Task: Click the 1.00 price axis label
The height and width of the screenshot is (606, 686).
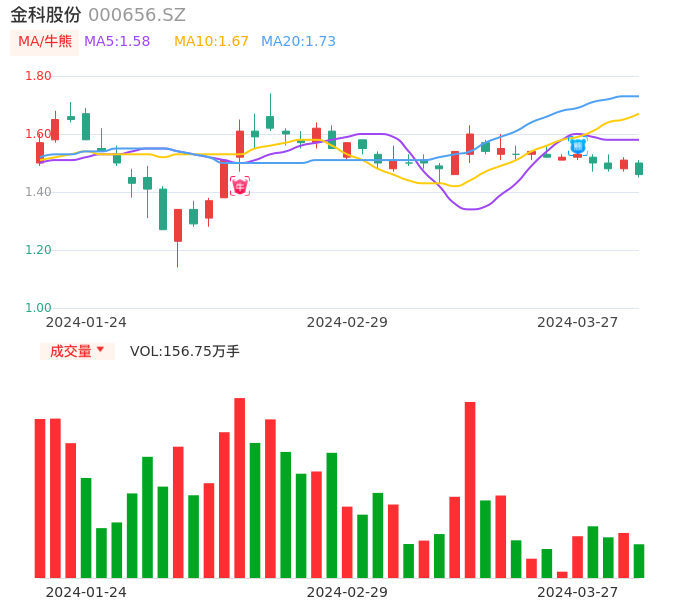Action: pyautogui.click(x=38, y=308)
